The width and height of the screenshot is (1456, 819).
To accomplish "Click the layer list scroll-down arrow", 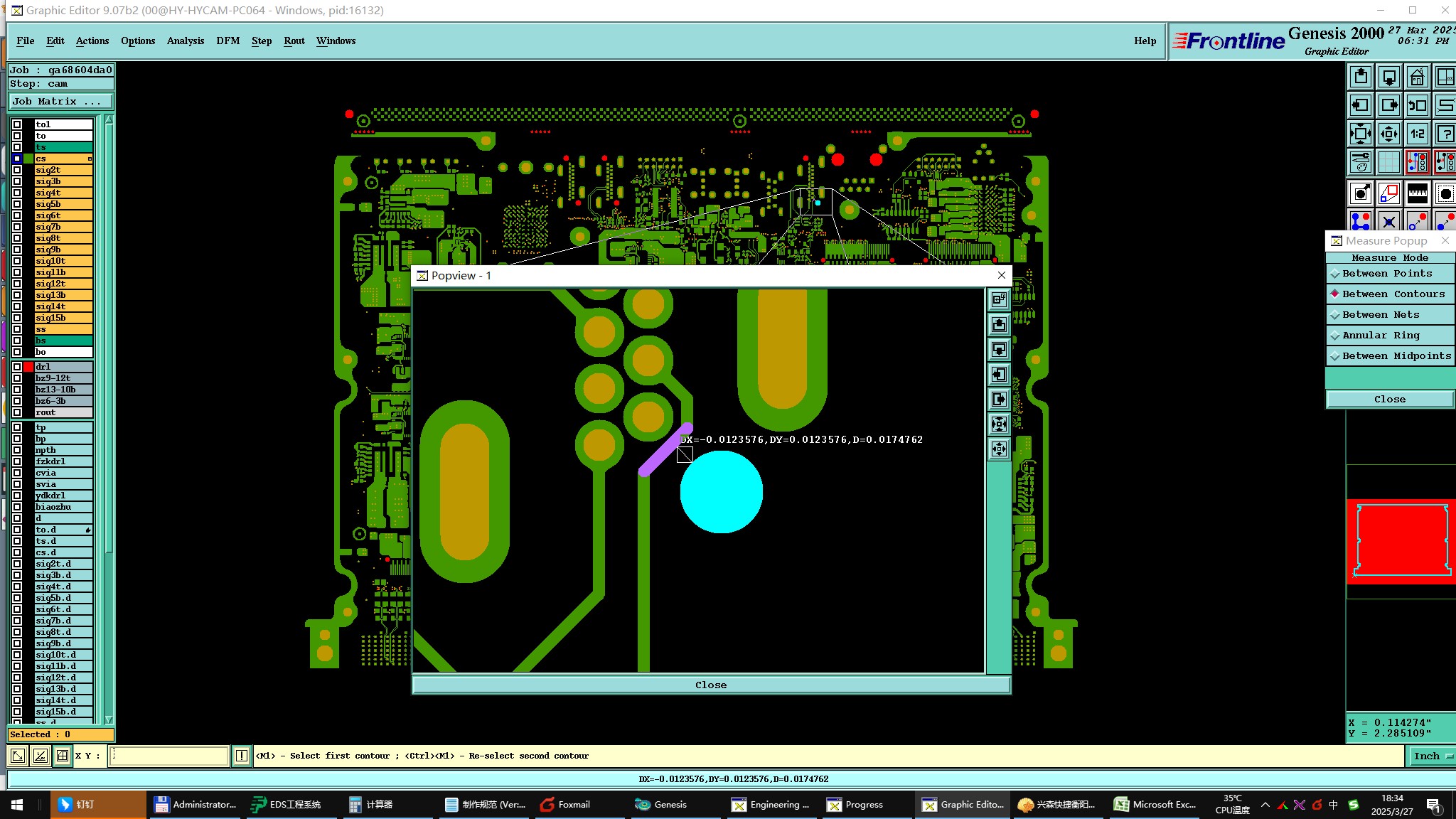I will point(109,719).
